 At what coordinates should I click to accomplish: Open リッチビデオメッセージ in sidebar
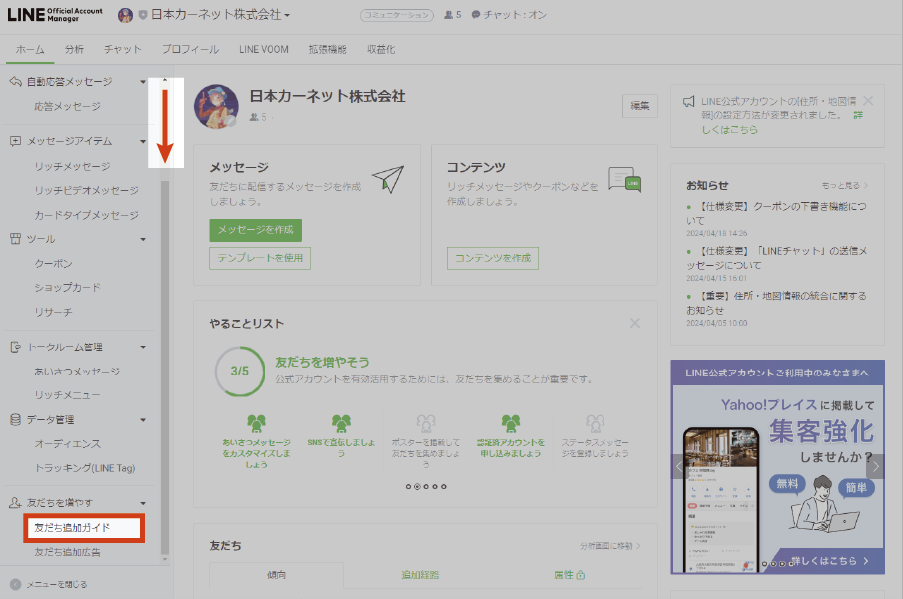pos(86,191)
